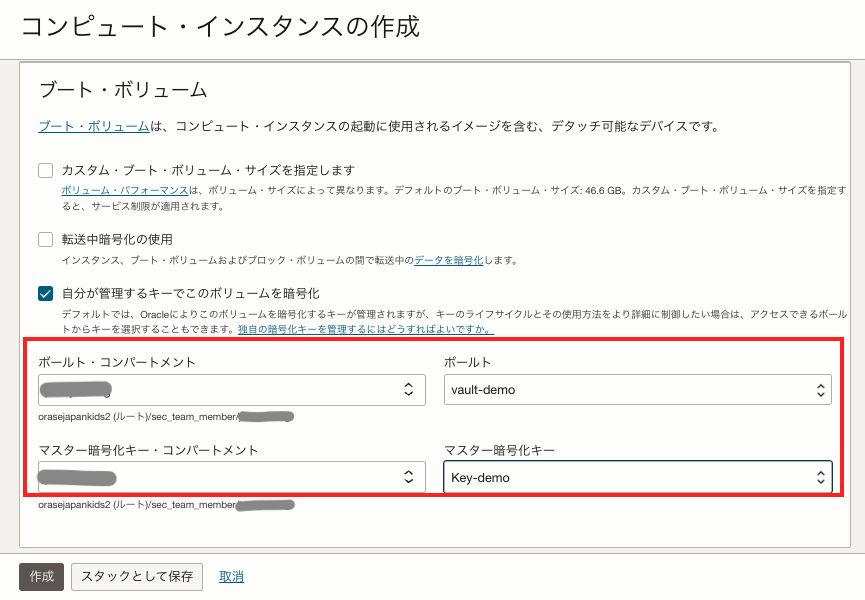Open the データを暗号化 link
Image resolution: width=865 pixels, height=600 pixels.
[448, 260]
